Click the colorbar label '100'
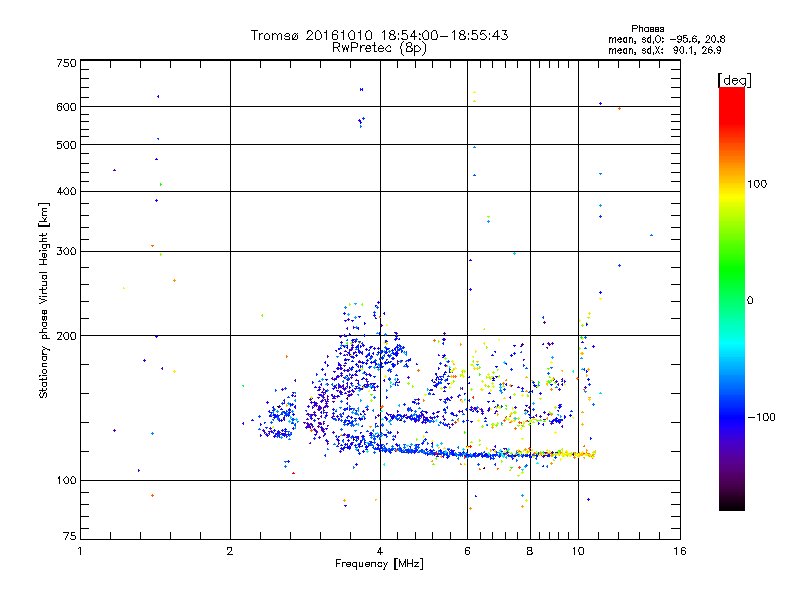800x600 pixels. [757, 184]
